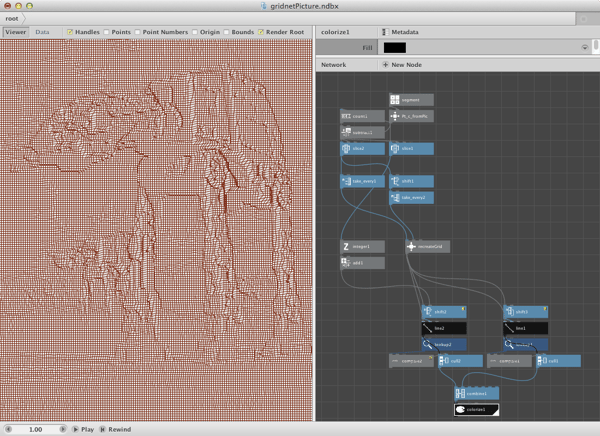Enable the Points checkbox
Image resolution: width=600 pixels, height=436 pixels.
(x=106, y=32)
